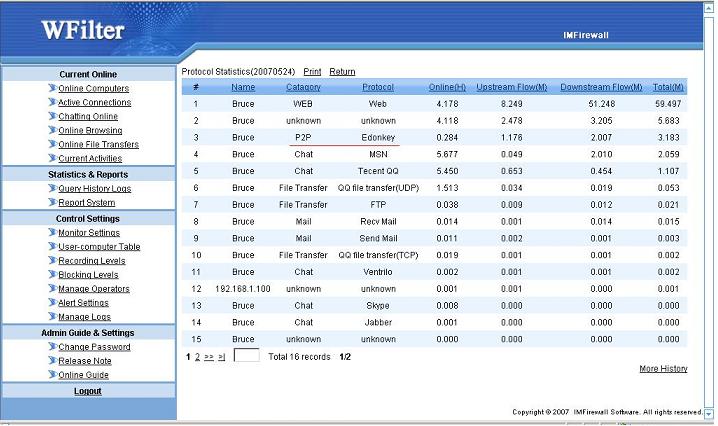Screen dimensions: 718x426
Task: Click arrow icon beside Chatting Online
Action: 53,116
